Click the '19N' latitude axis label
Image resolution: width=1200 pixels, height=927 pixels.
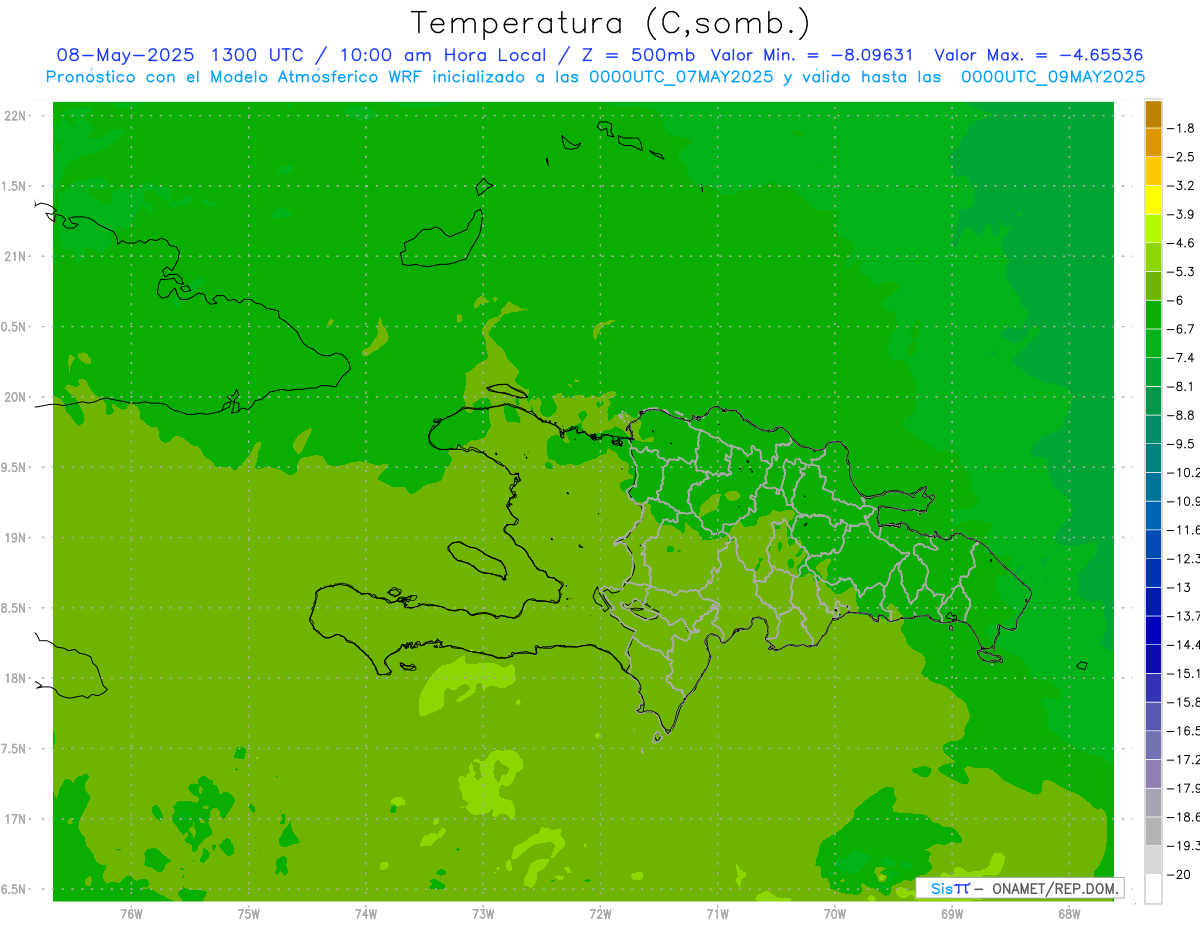(x=16, y=538)
